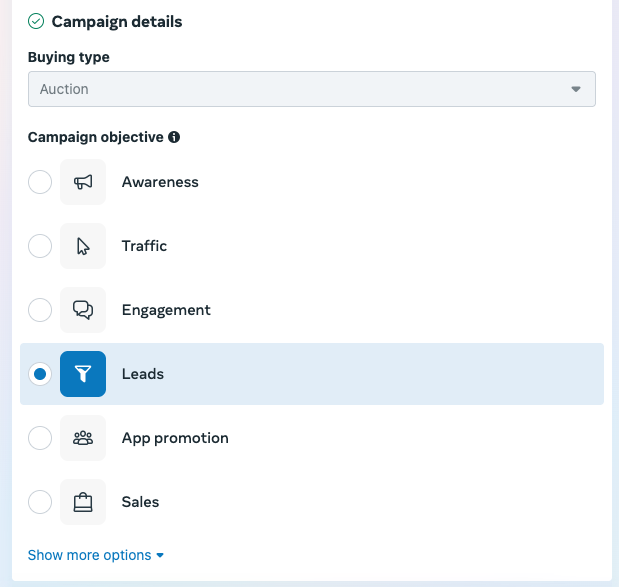Click the caret next to Show more options

tap(160, 555)
